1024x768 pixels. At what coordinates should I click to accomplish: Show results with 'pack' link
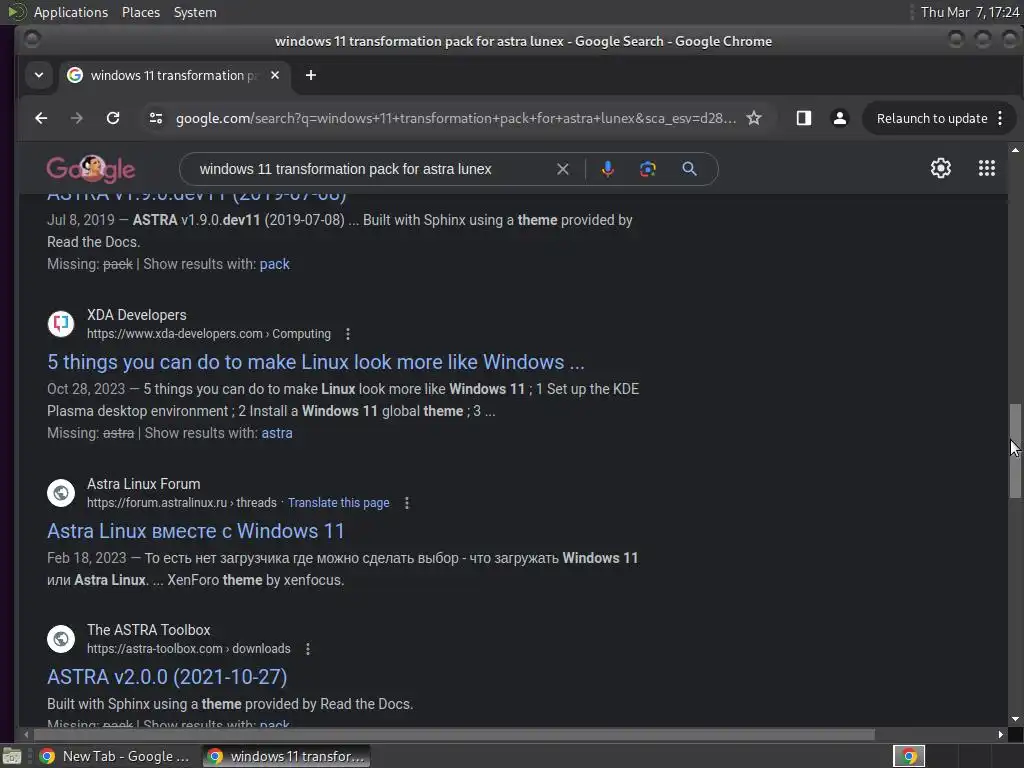pos(274,264)
